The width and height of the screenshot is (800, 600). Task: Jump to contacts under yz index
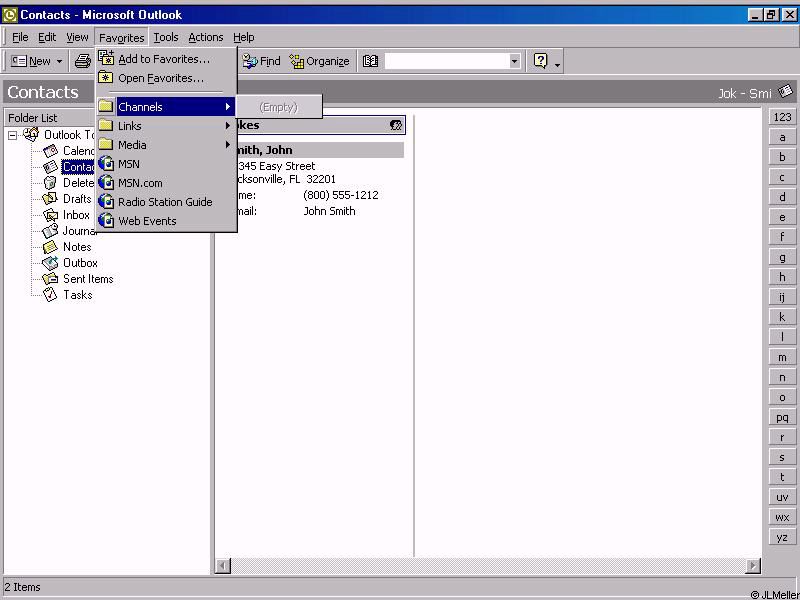782,537
